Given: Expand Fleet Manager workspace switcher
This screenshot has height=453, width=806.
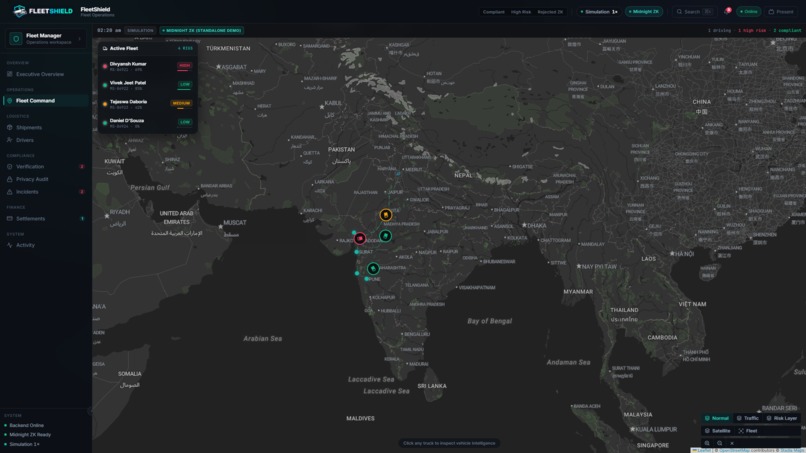Looking at the screenshot, I should (x=46, y=39).
